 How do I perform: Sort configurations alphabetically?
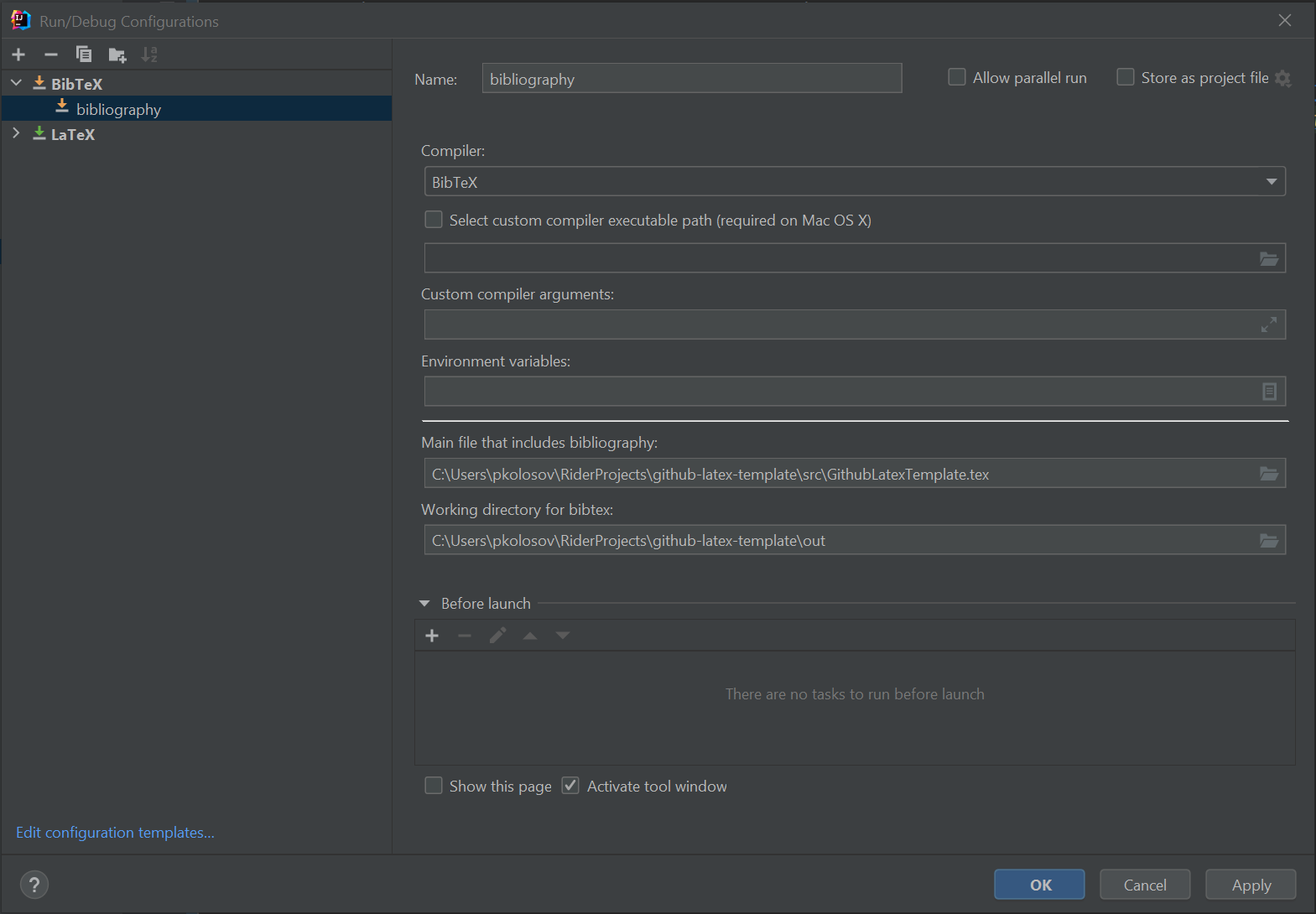(149, 55)
